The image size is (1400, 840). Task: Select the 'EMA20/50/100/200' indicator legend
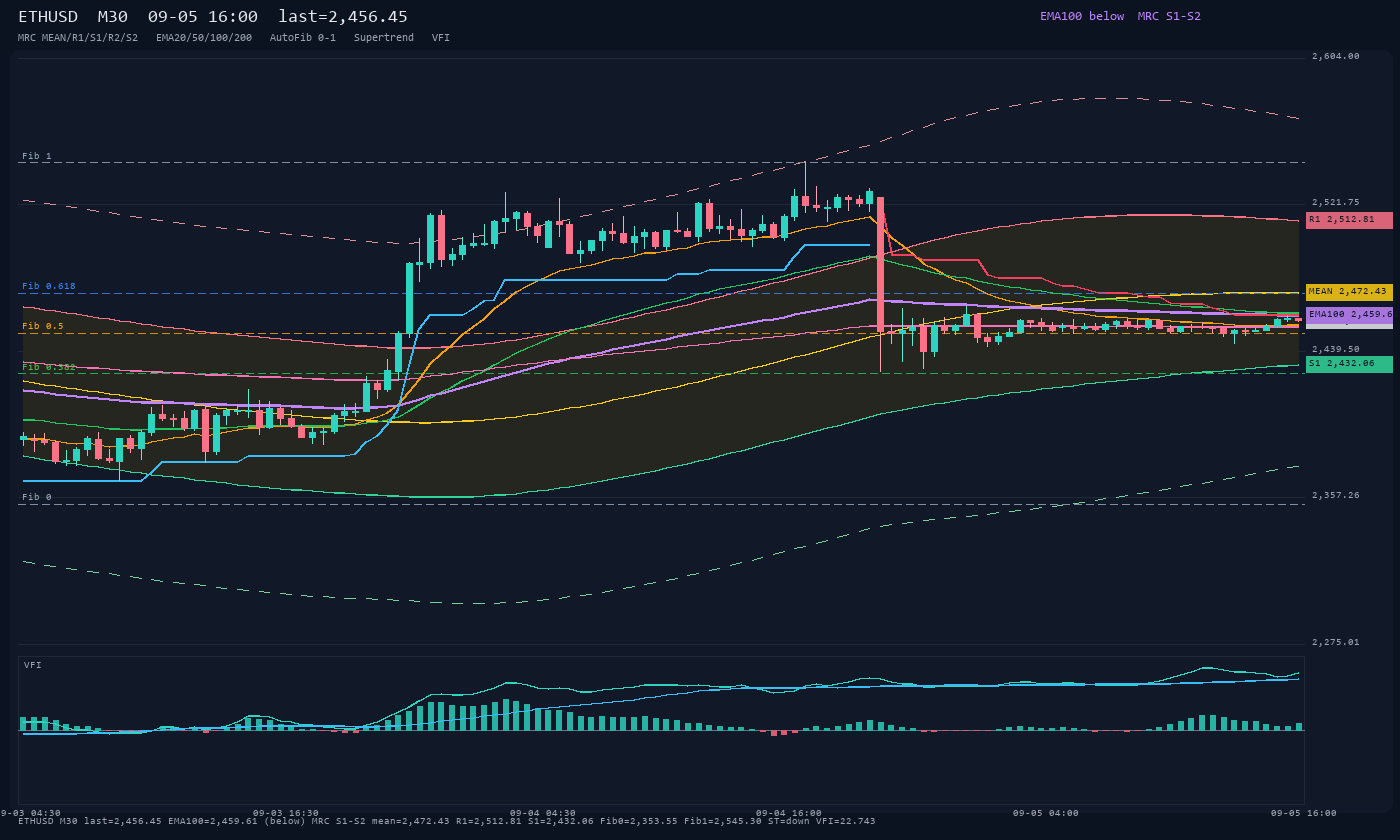pyautogui.click(x=204, y=38)
